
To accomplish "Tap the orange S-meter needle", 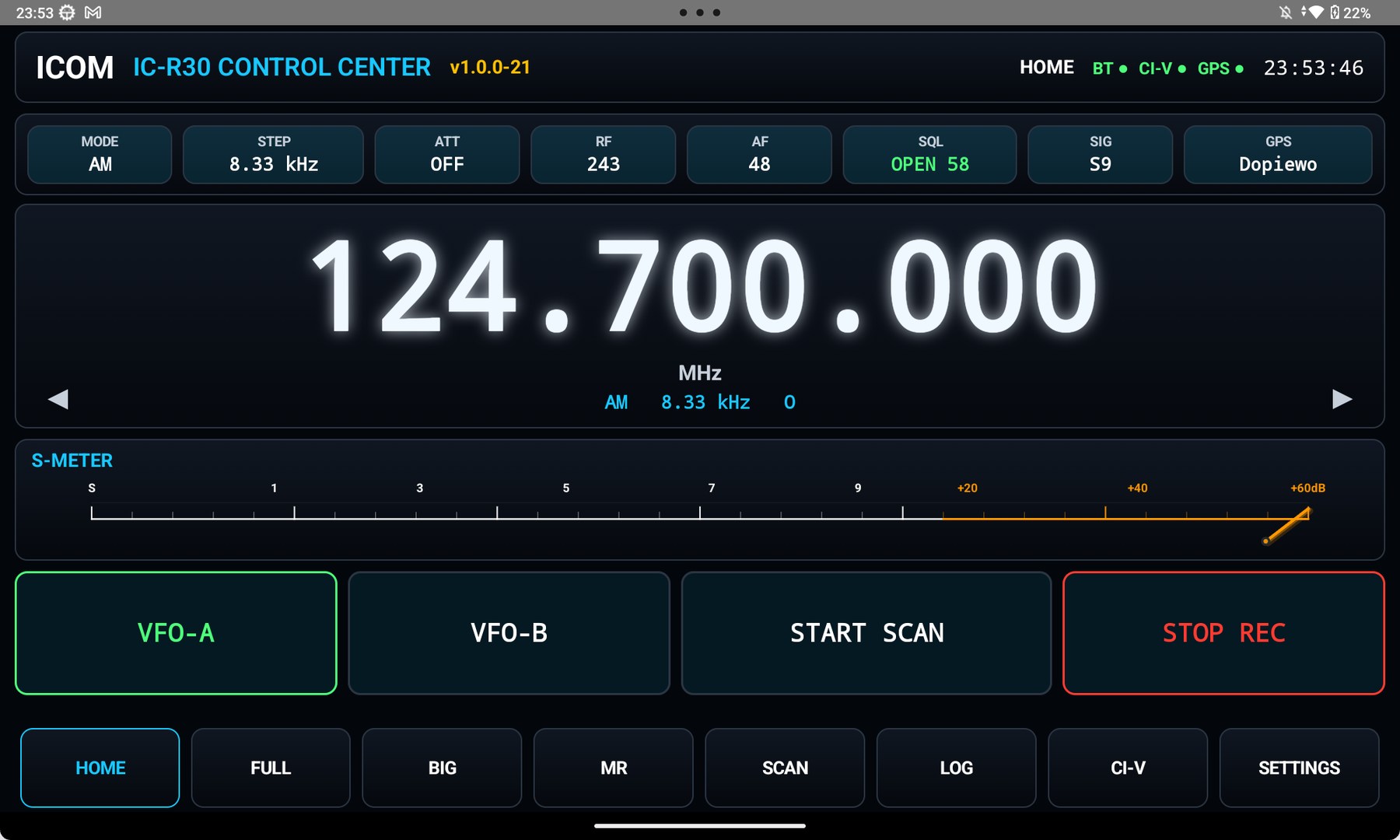I will 1287,526.
